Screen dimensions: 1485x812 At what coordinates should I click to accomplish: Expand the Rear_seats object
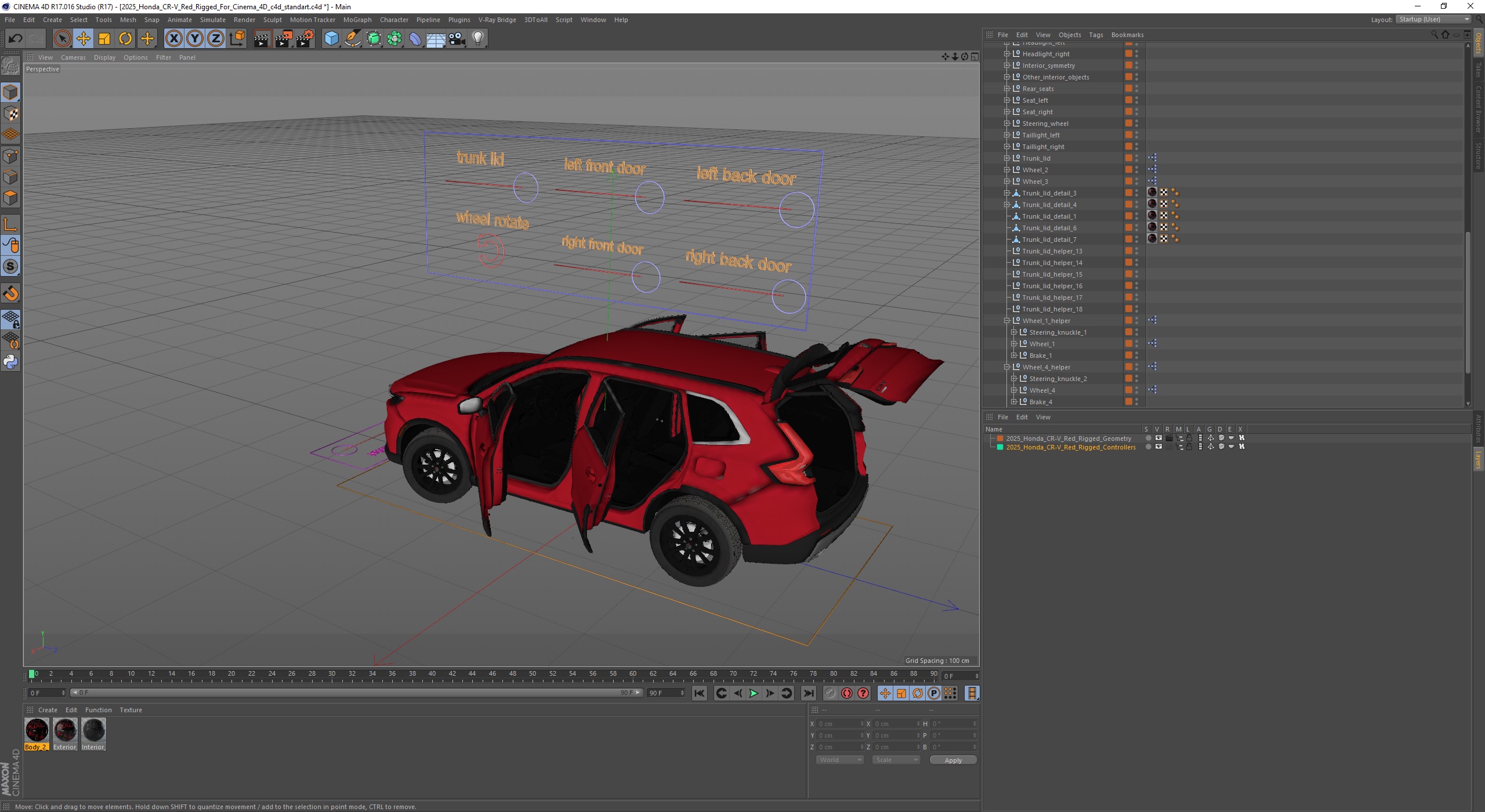point(1007,89)
